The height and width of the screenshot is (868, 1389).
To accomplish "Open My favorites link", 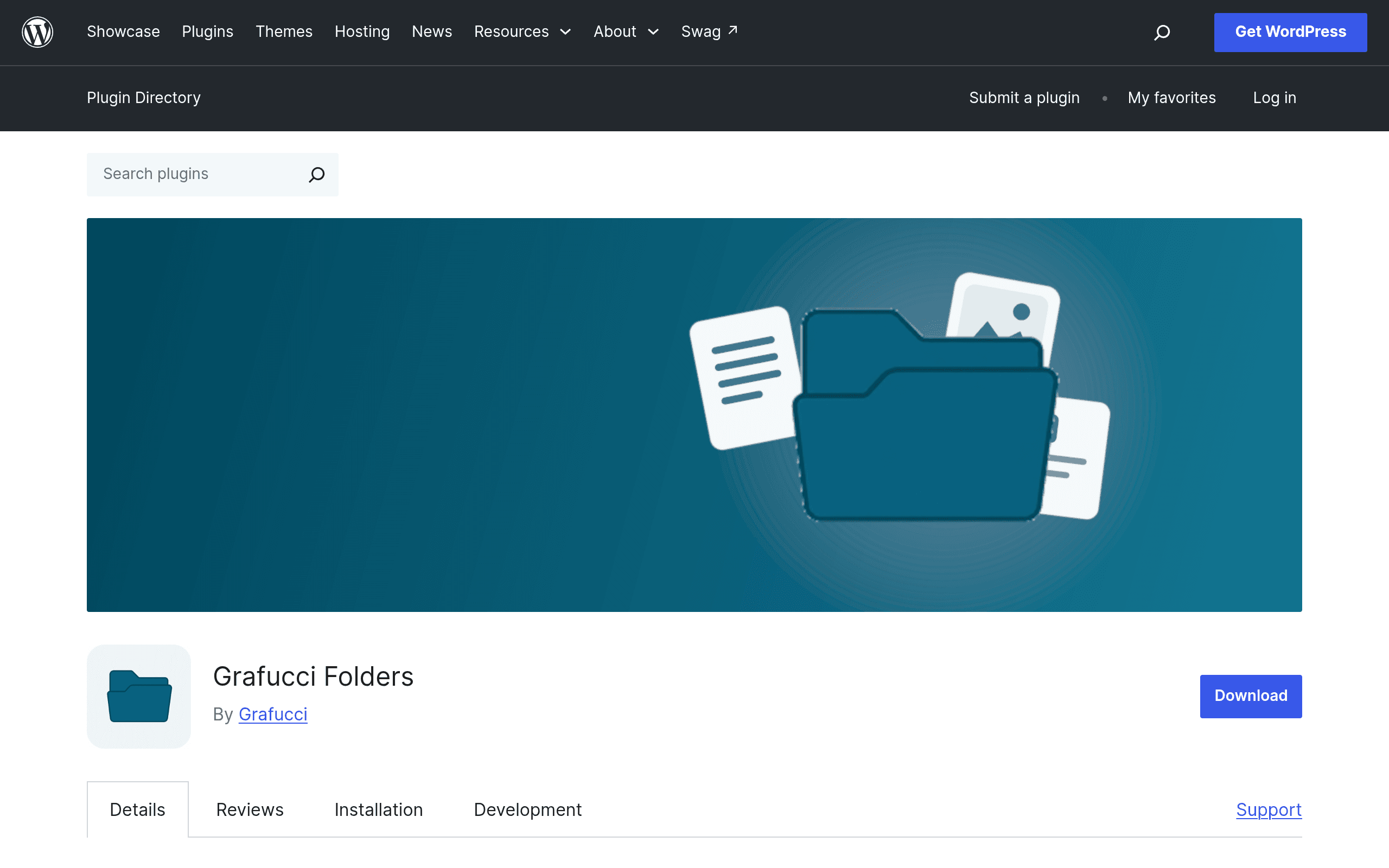I will tap(1171, 98).
